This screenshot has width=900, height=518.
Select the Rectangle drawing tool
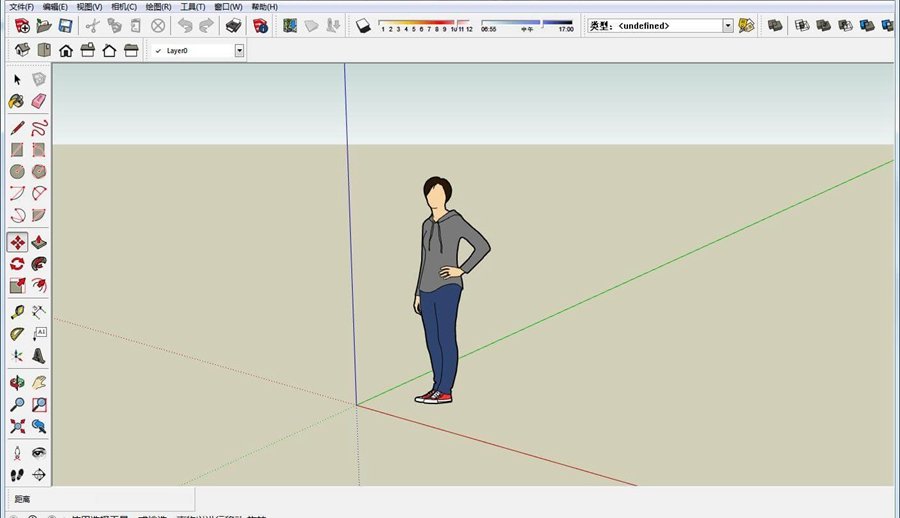point(17,150)
